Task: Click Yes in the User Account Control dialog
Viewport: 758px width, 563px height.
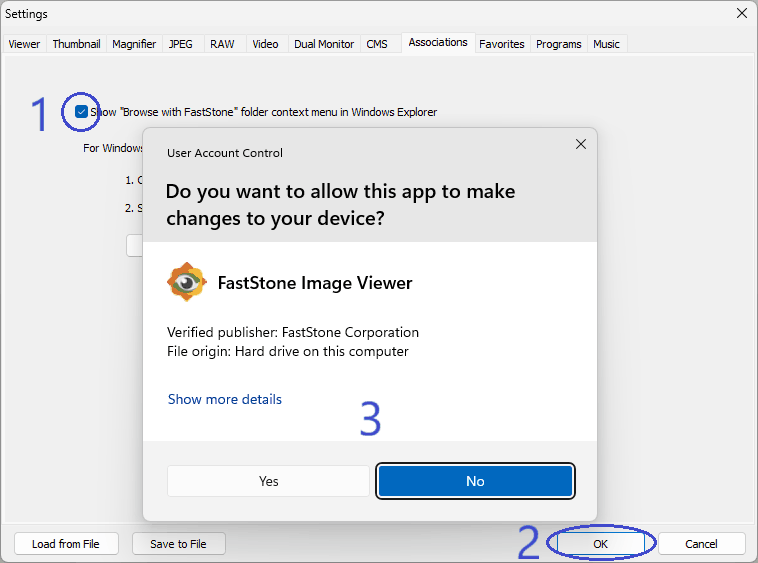Action: (268, 481)
